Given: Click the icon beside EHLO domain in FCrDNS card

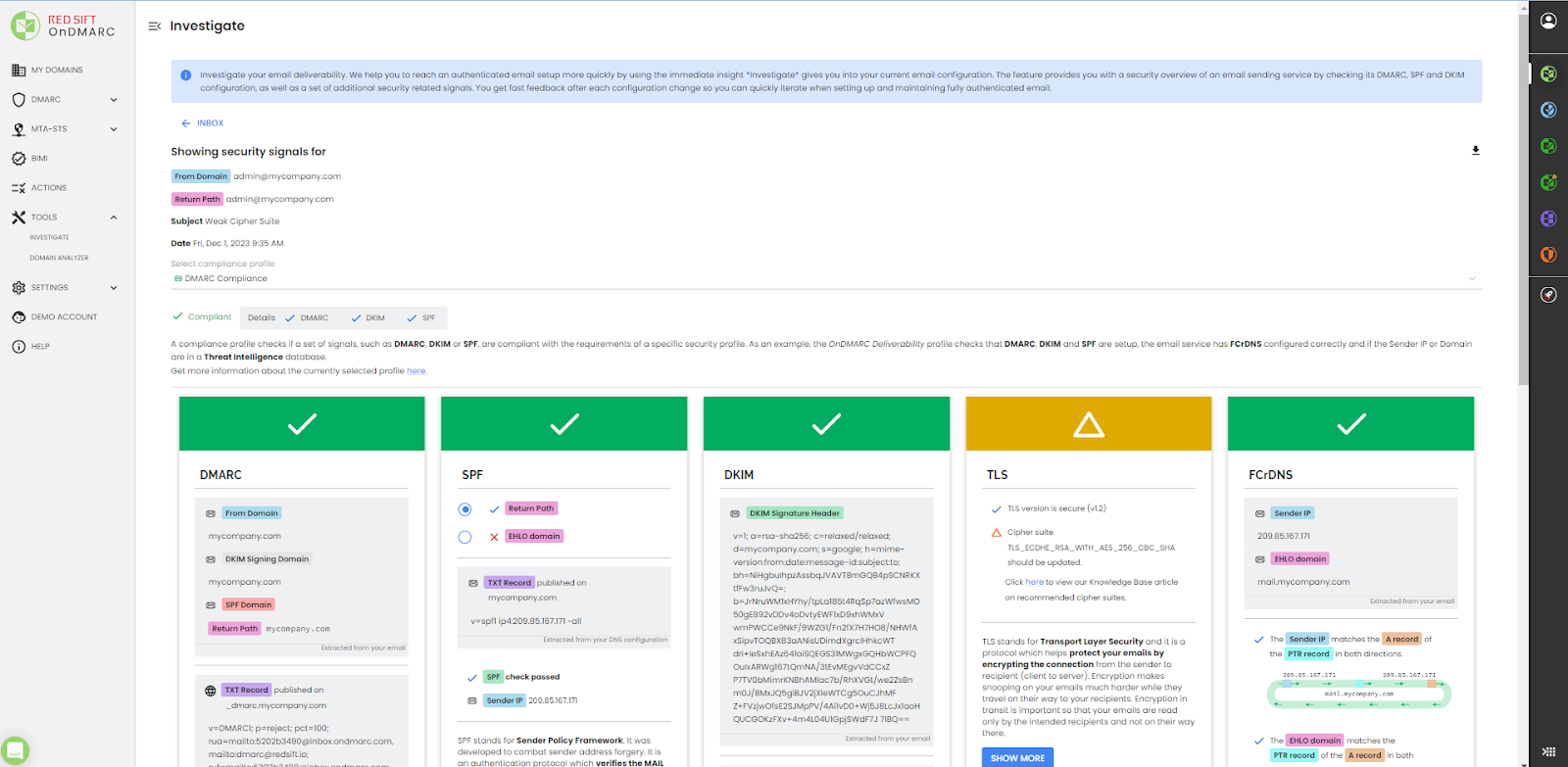Looking at the screenshot, I should [1260, 559].
